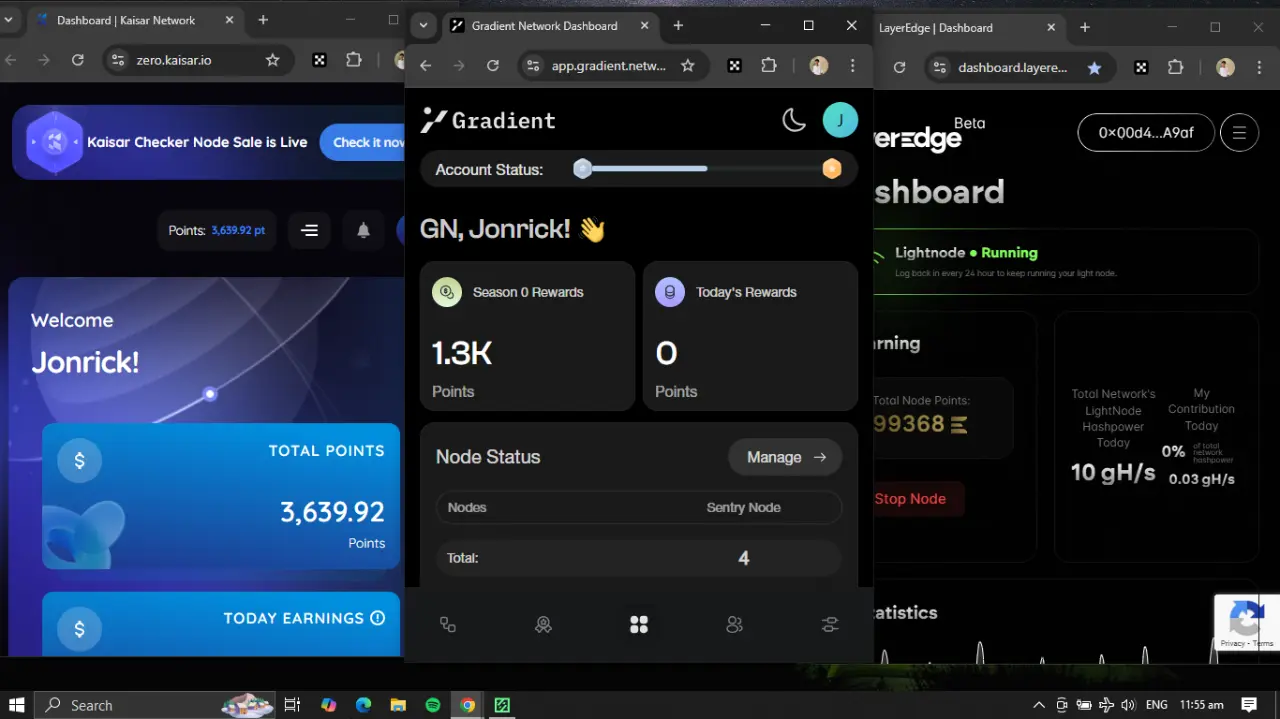Open Extensions puzzle icon in Gradient window
Image resolution: width=1280 pixels, height=719 pixels.
click(768, 66)
